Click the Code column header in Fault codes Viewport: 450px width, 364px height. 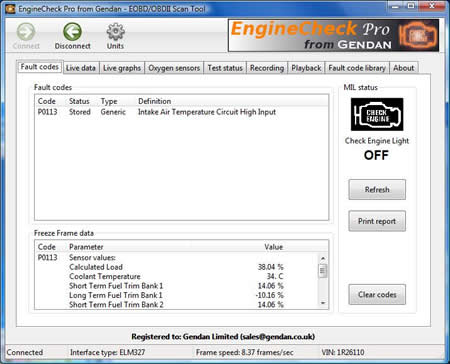(47, 101)
